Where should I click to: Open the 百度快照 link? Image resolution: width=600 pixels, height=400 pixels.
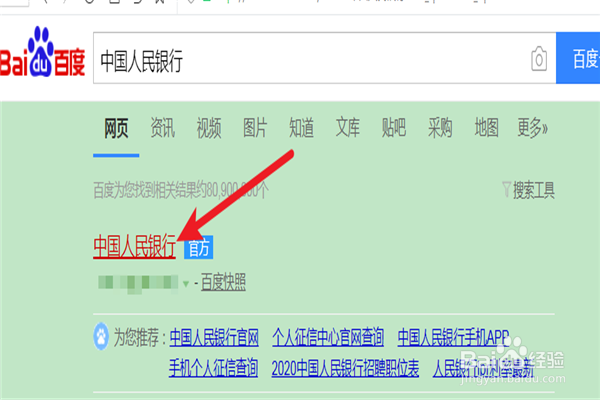[x=223, y=282]
